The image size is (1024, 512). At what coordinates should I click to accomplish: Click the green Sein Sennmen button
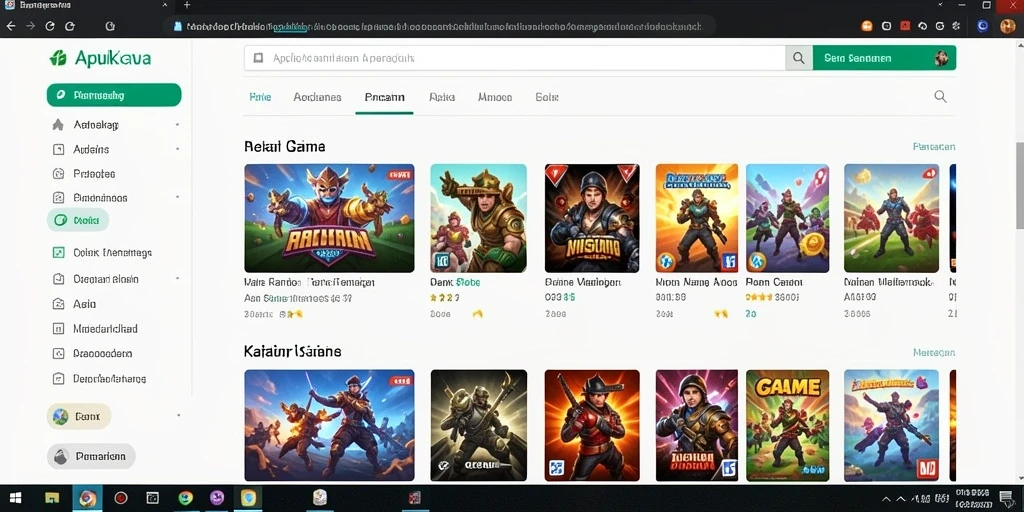[884, 58]
